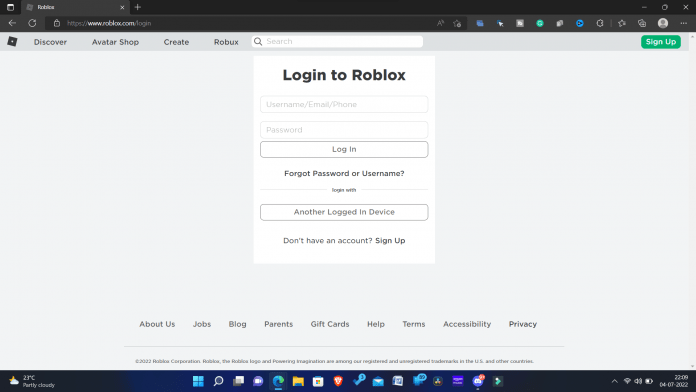Click Sign Up link below login form
This screenshot has width=696, height=392.
[x=390, y=241]
